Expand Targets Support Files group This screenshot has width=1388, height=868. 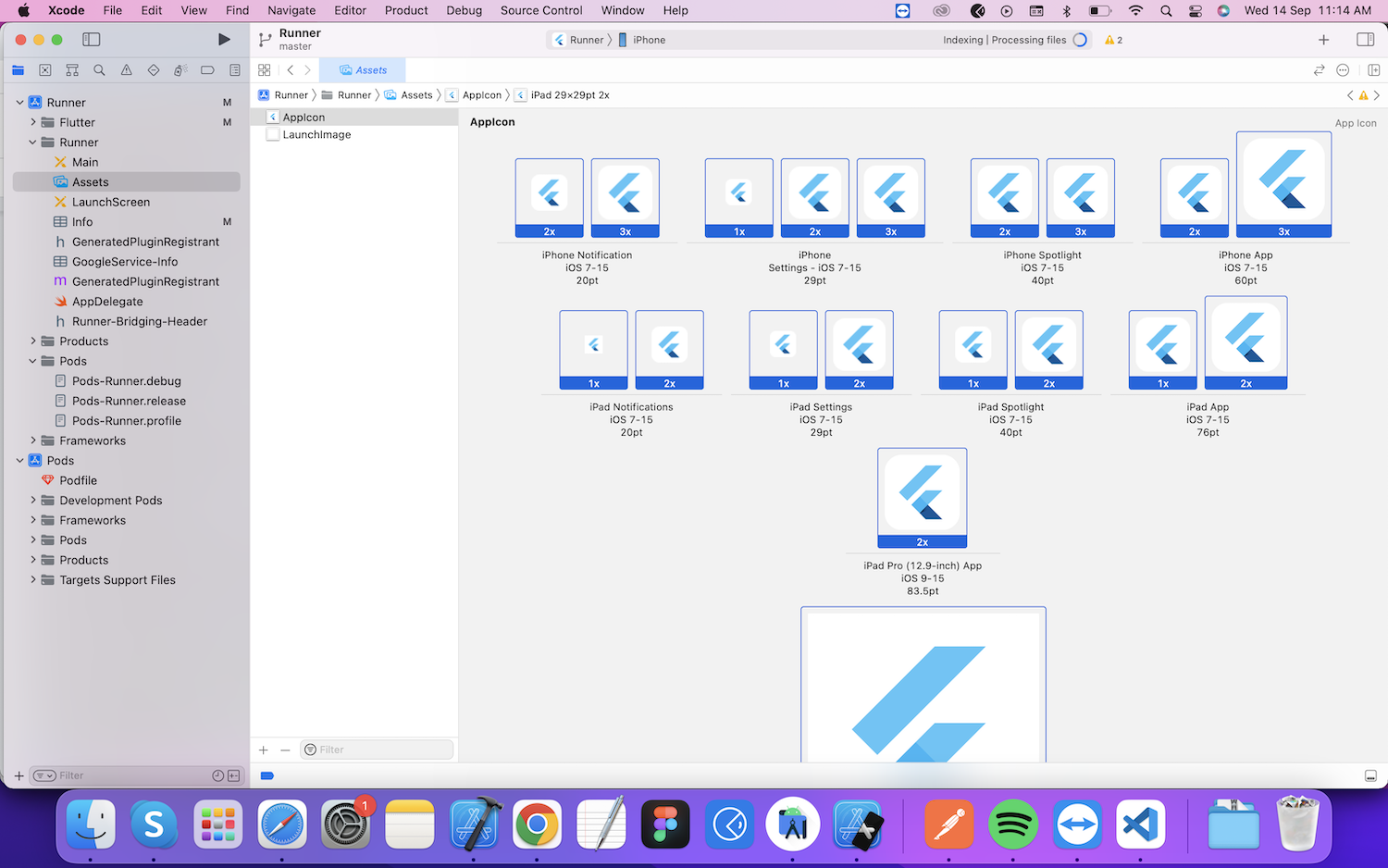(33, 580)
